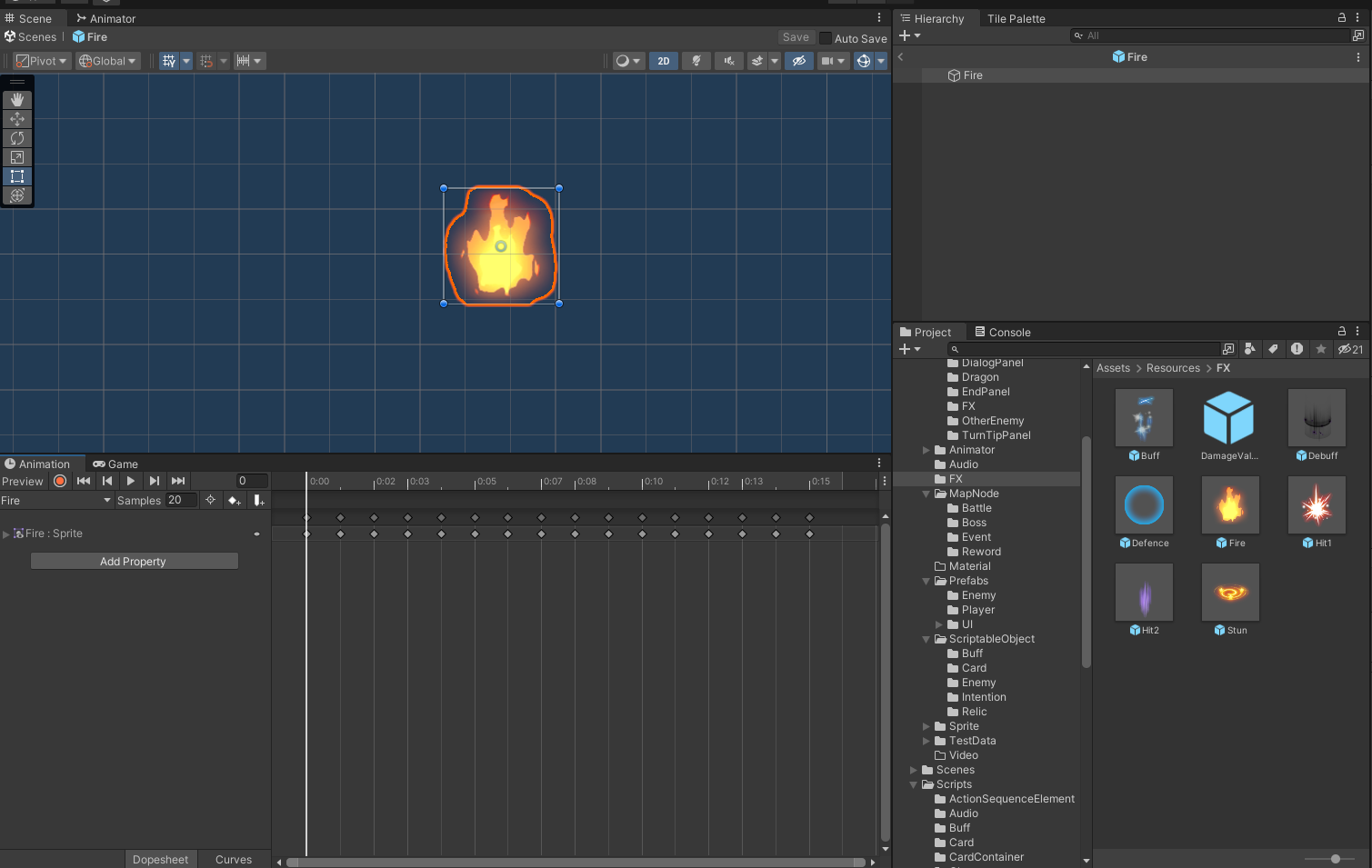
Task: Toggle scene visibility eye icon
Action: click(x=799, y=61)
